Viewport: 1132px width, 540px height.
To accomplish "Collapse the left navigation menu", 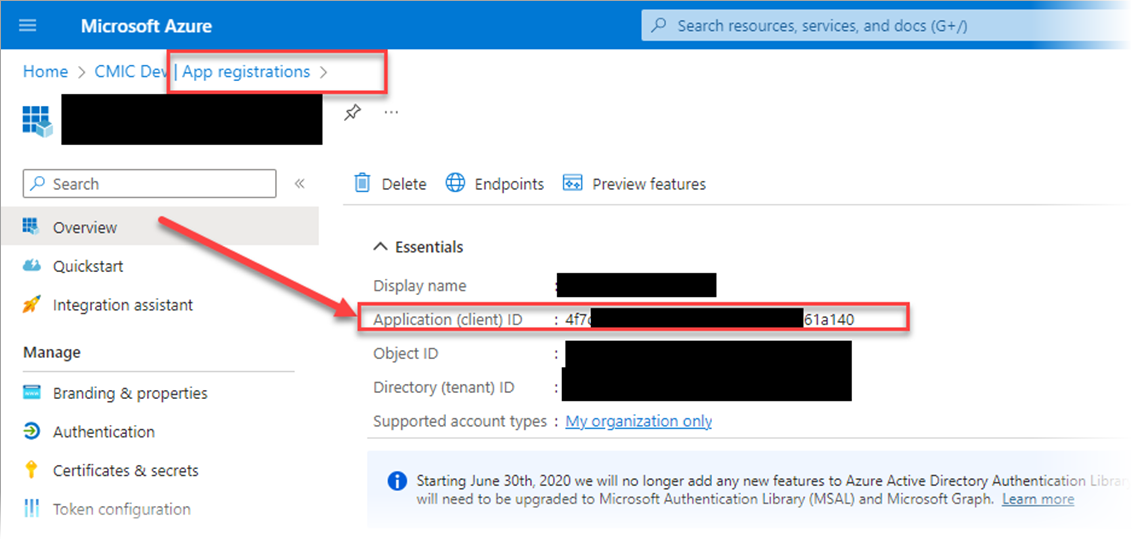I will click(300, 183).
